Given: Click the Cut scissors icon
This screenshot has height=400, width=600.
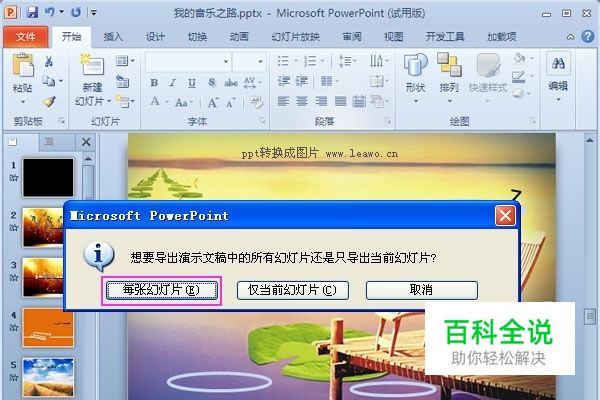Looking at the screenshot, I should pyautogui.click(x=49, y=61).
